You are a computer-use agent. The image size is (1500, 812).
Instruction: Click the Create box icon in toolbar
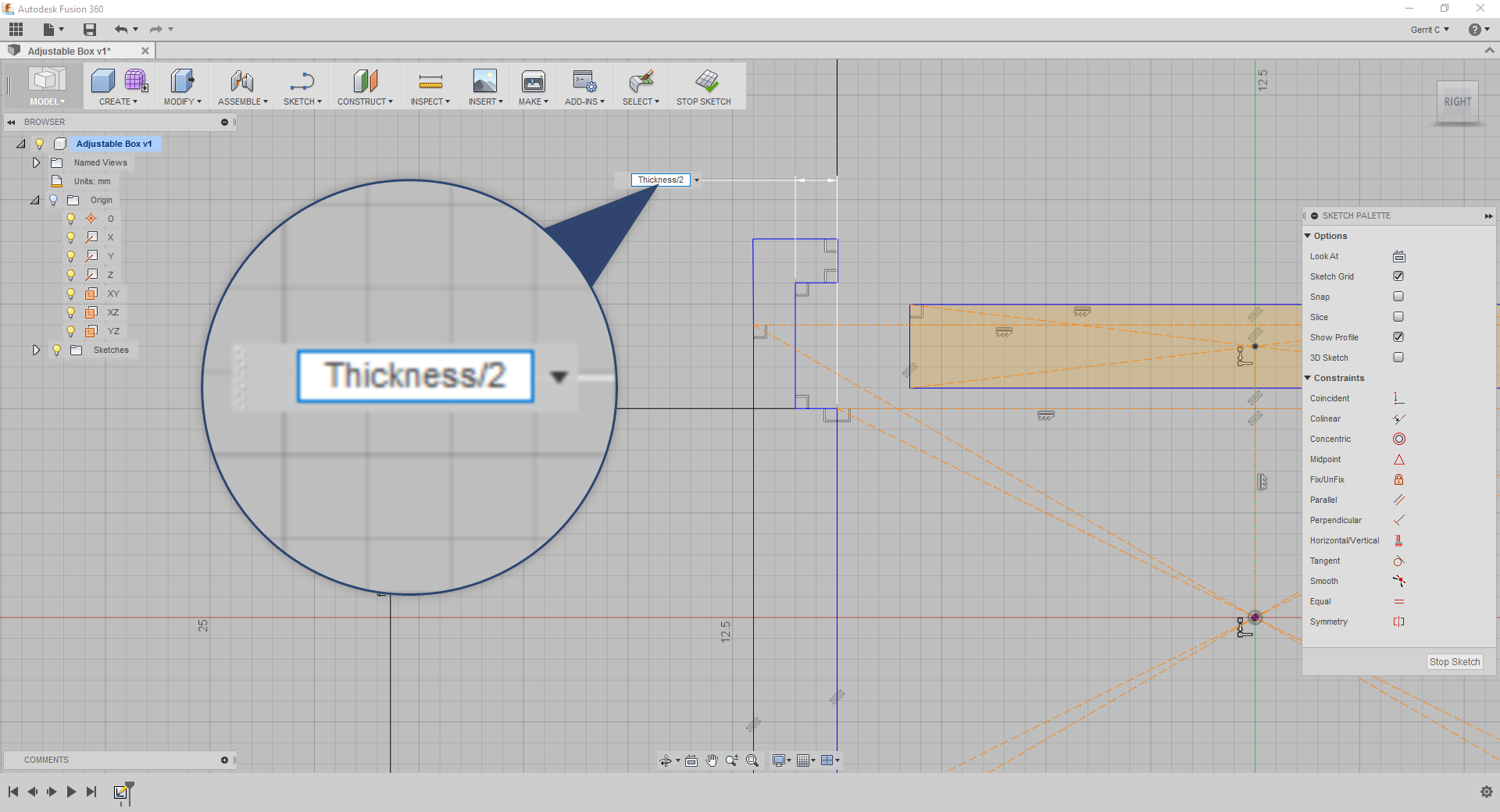tap(102, 80)
